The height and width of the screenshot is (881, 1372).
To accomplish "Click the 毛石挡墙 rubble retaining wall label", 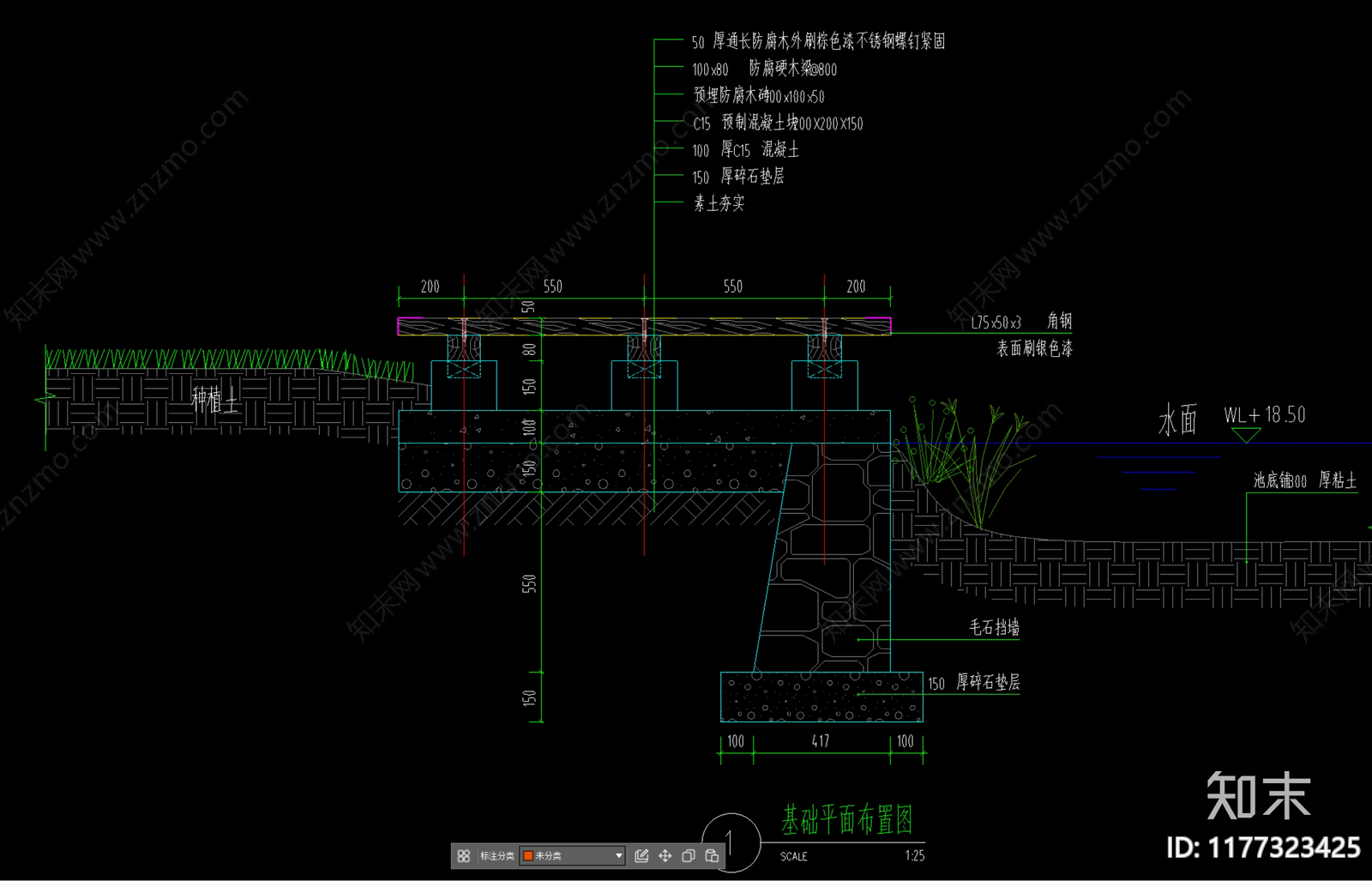I will point(995,627).
